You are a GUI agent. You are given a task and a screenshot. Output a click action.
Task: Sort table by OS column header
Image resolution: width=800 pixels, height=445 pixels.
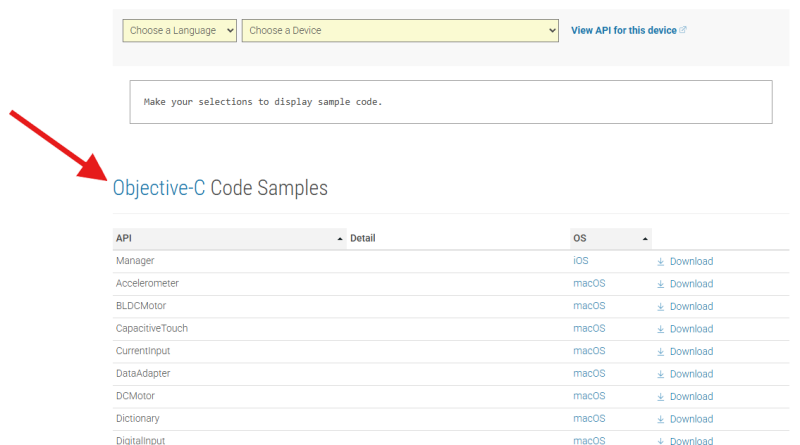611,238
